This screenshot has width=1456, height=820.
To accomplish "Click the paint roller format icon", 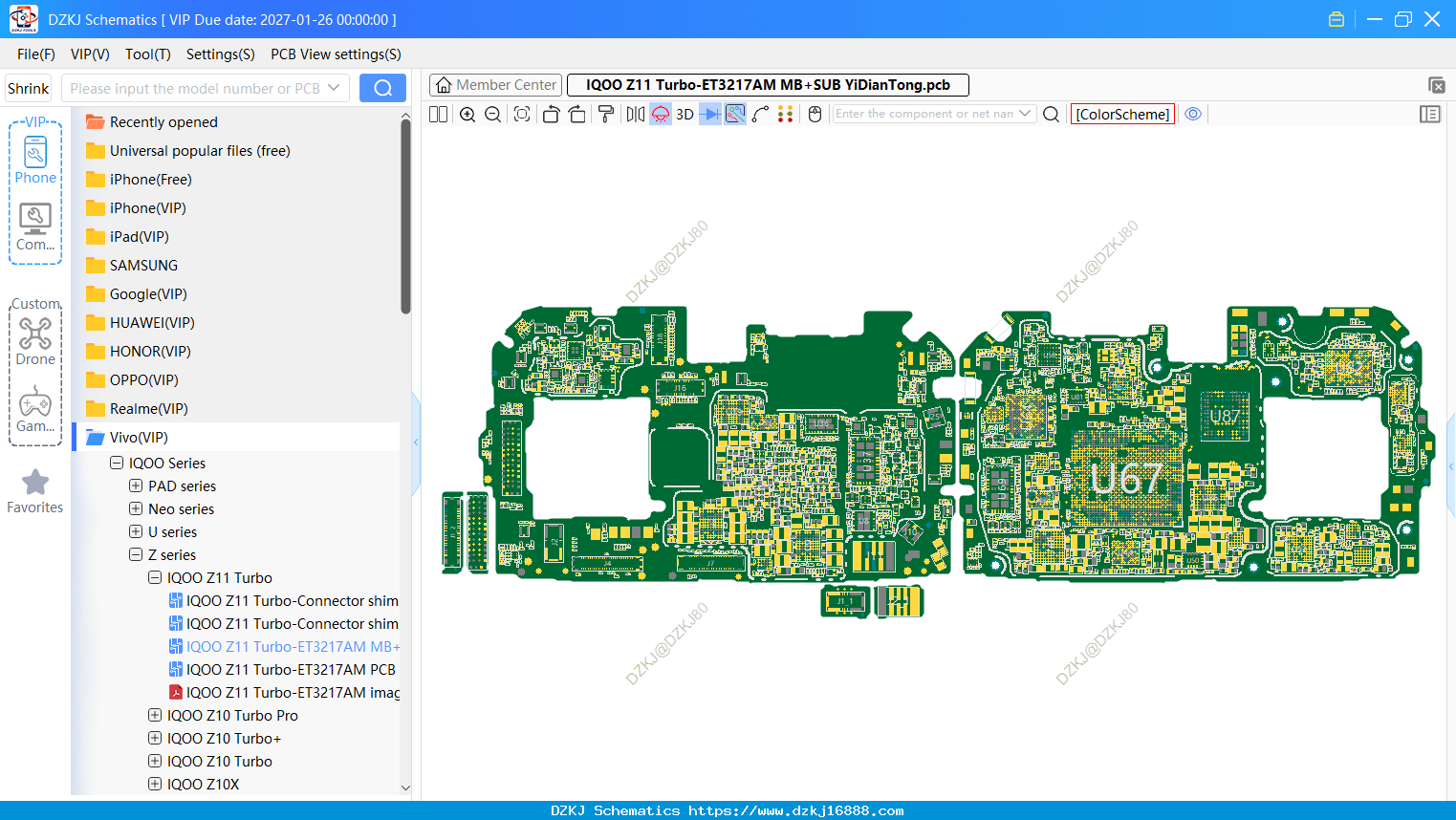I will [x=606, y=115].
